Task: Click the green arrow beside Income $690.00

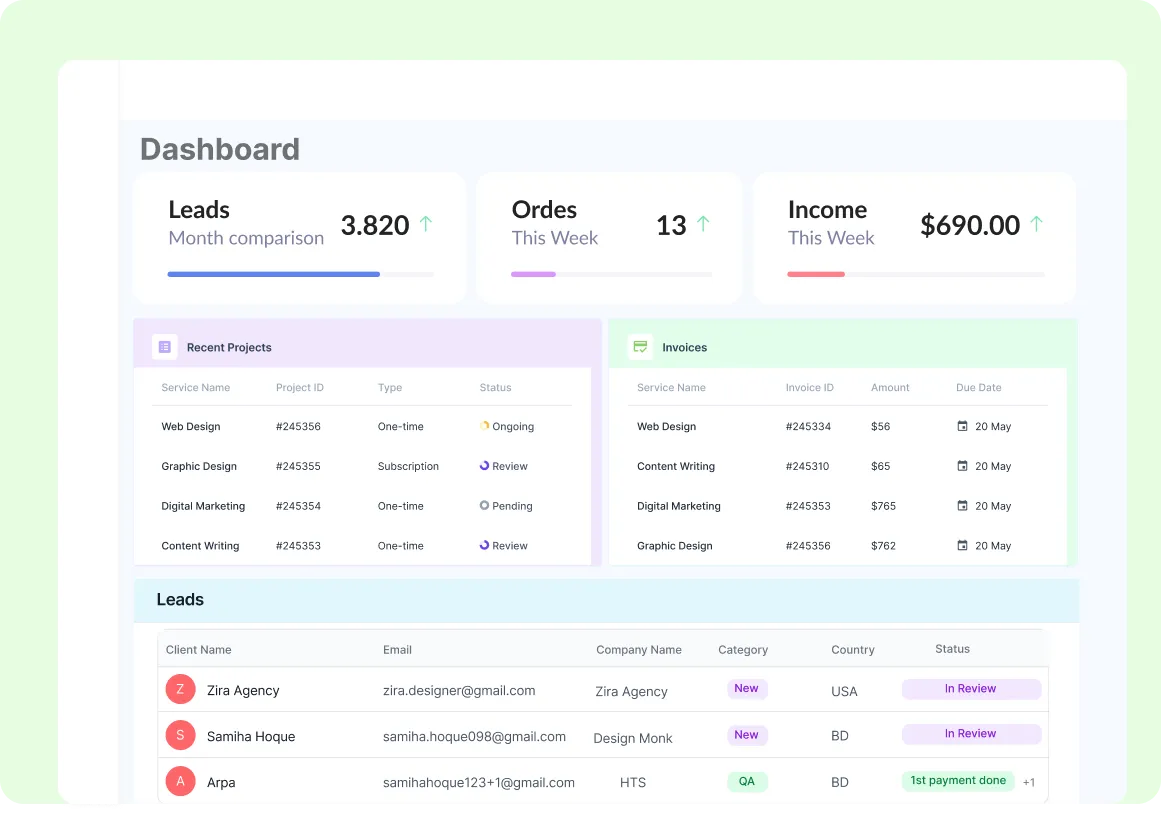Action: coord(1036,224)
